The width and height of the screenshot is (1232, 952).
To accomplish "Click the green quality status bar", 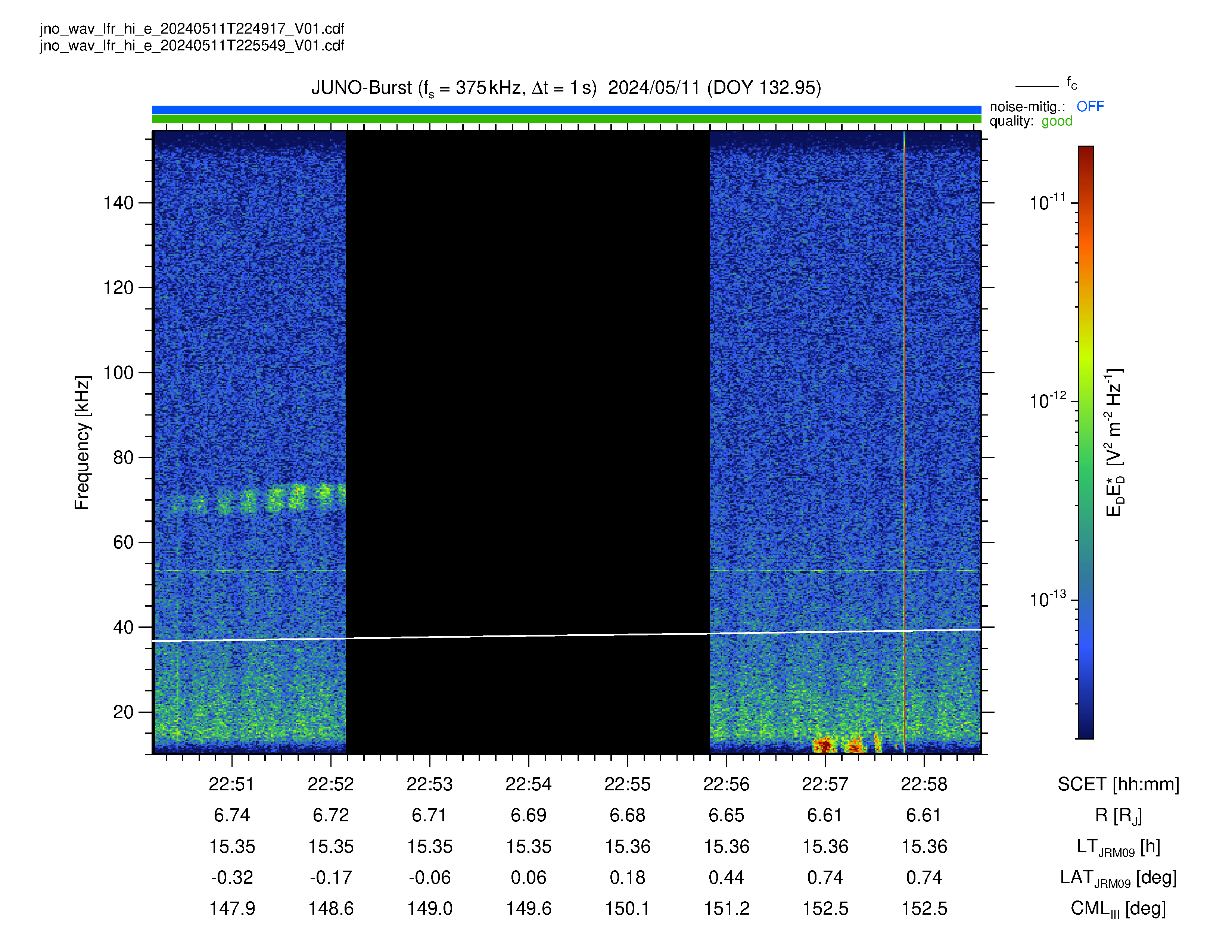I will (566, 119).
